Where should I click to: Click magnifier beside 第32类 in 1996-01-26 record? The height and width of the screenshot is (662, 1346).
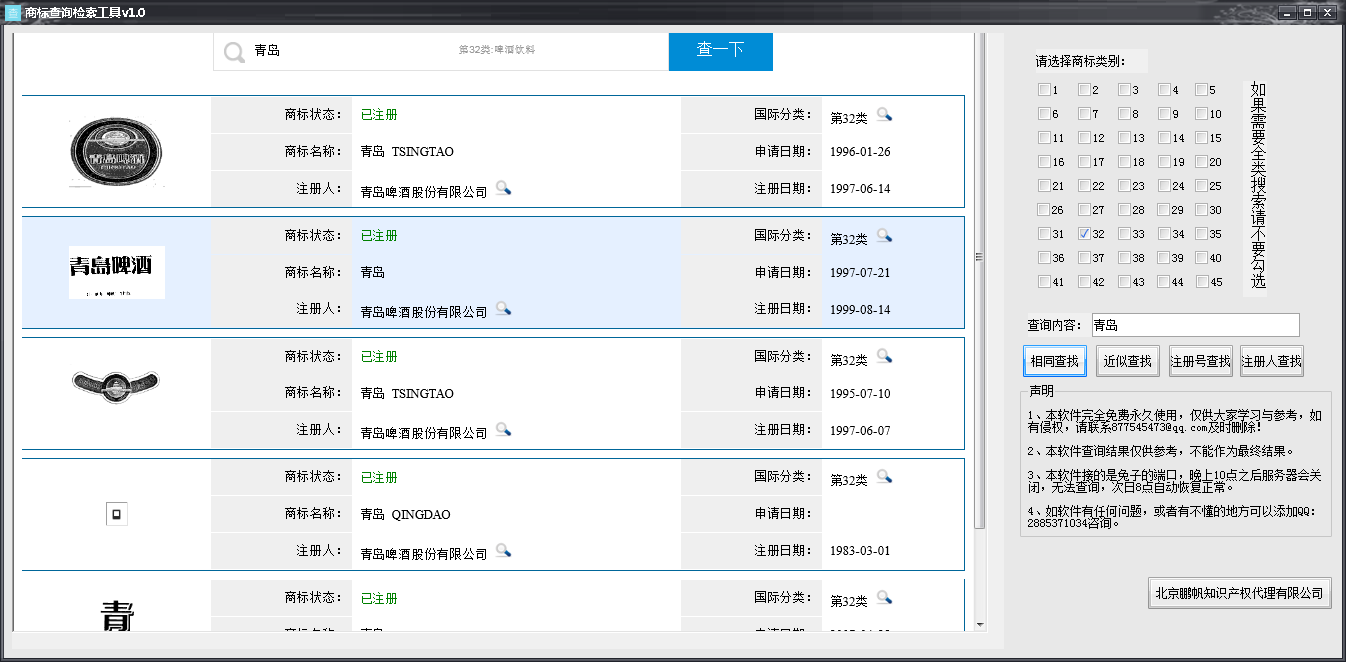point(884,115)
